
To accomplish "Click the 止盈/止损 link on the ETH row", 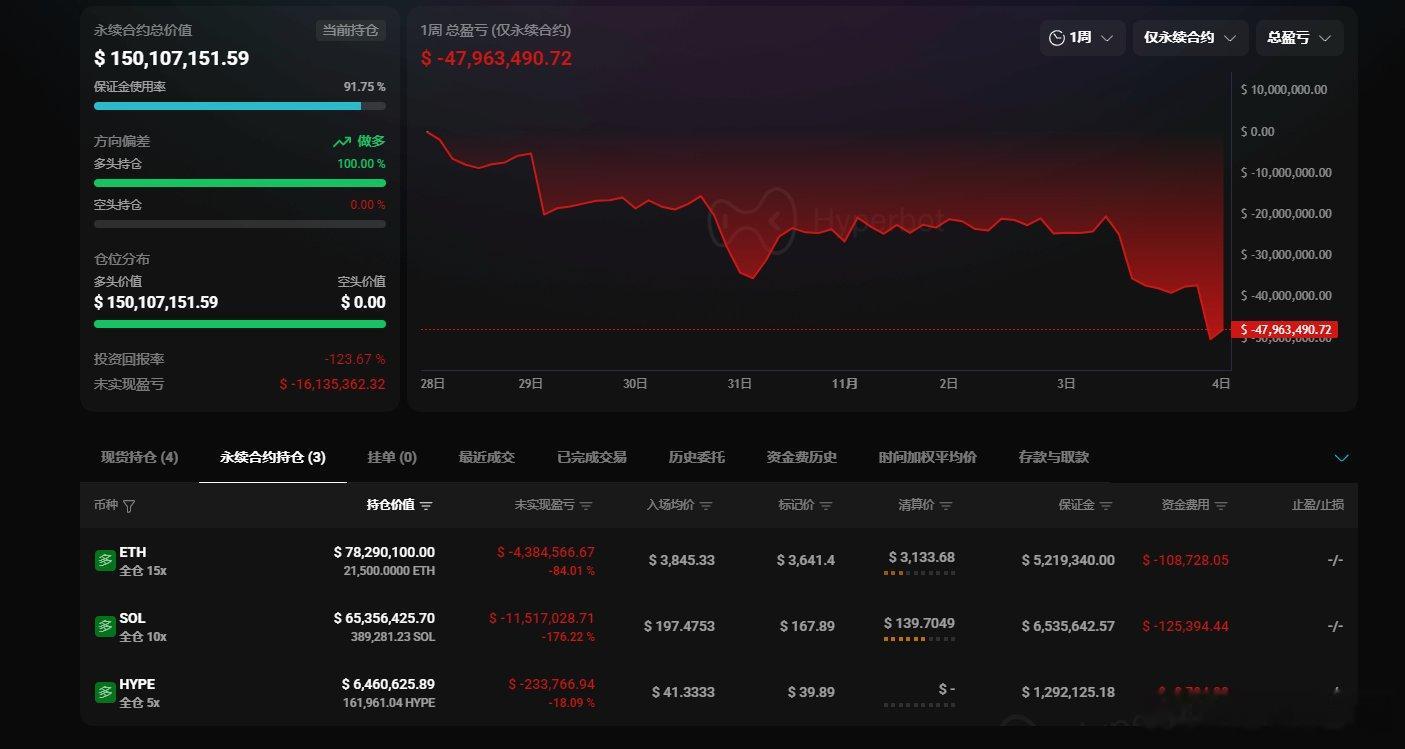I will click(x=1335, y=560).
